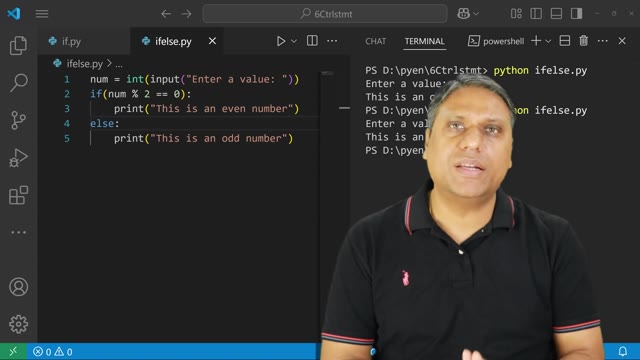640x360 pixels.
Task: Split the editor right
Action: pyautogui.click(x=312, y=41)
